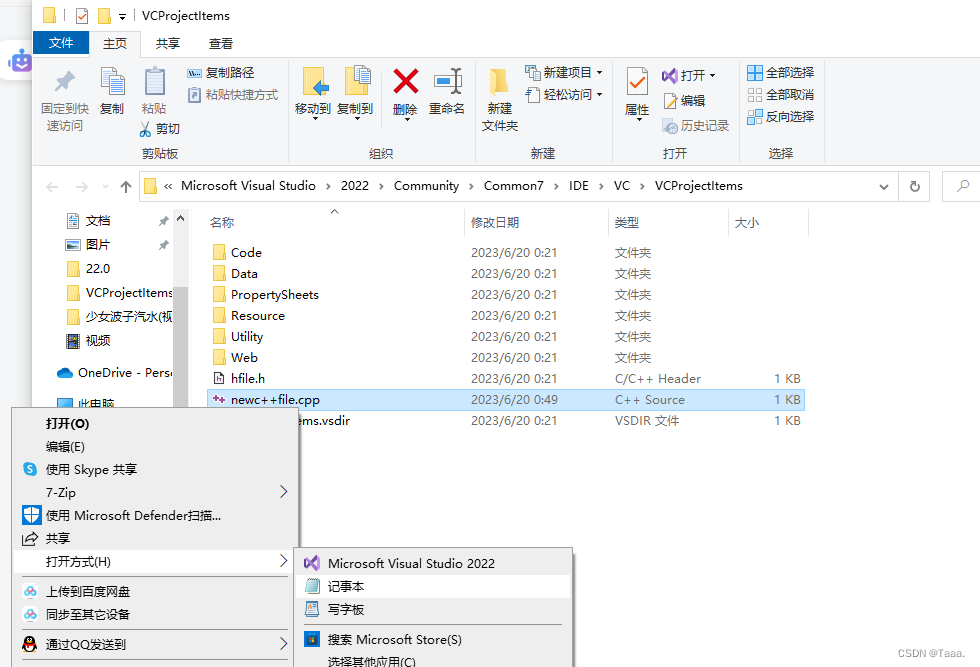This screenshot has width=980, height=667.
Task: Click Select all (全部选择) icon
Action: coord(754,73)
